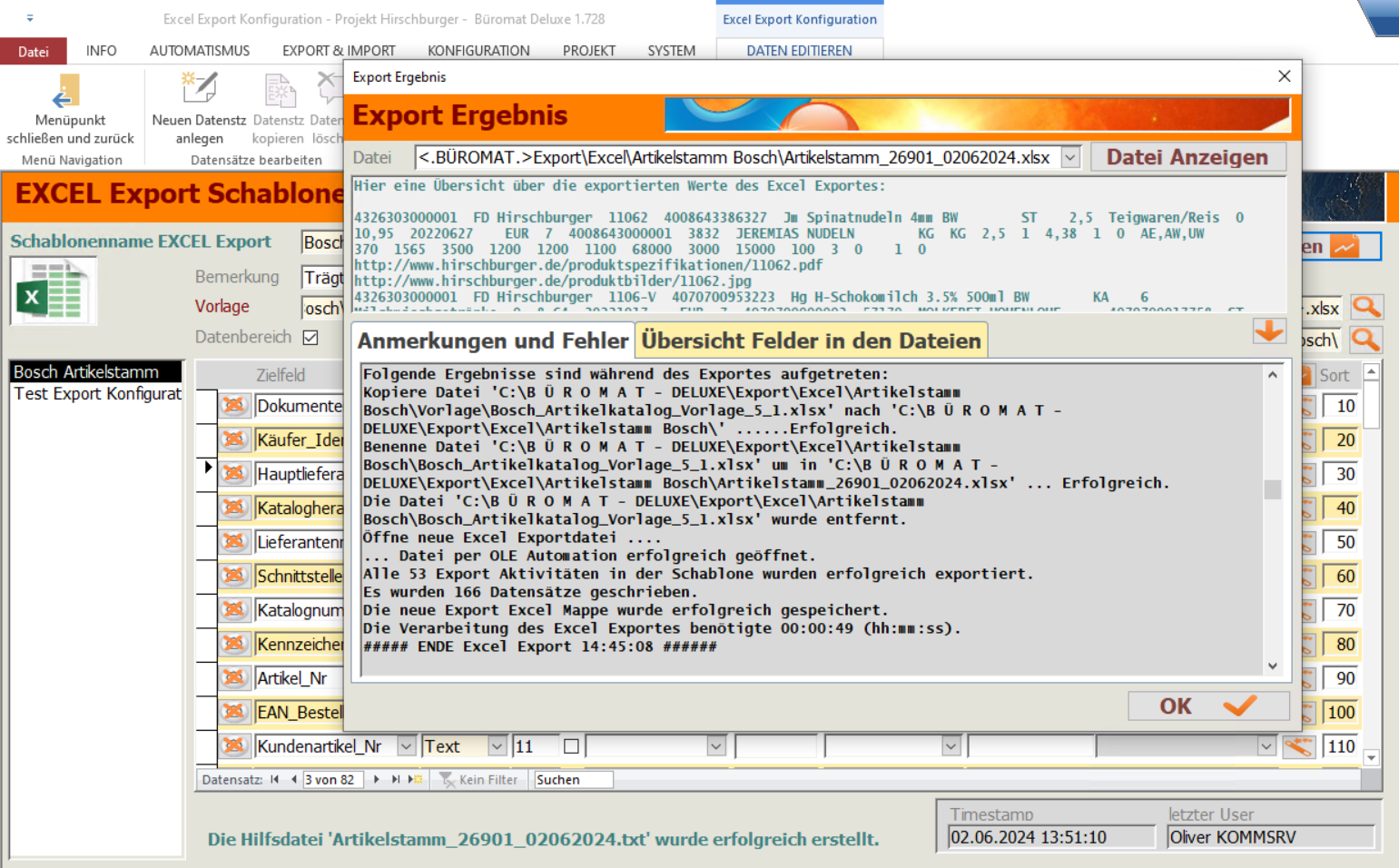This screenshot has width=1399, height=868.
Task: Click magnifier icon beside the .xlsx field
Action: (1365, 308)
